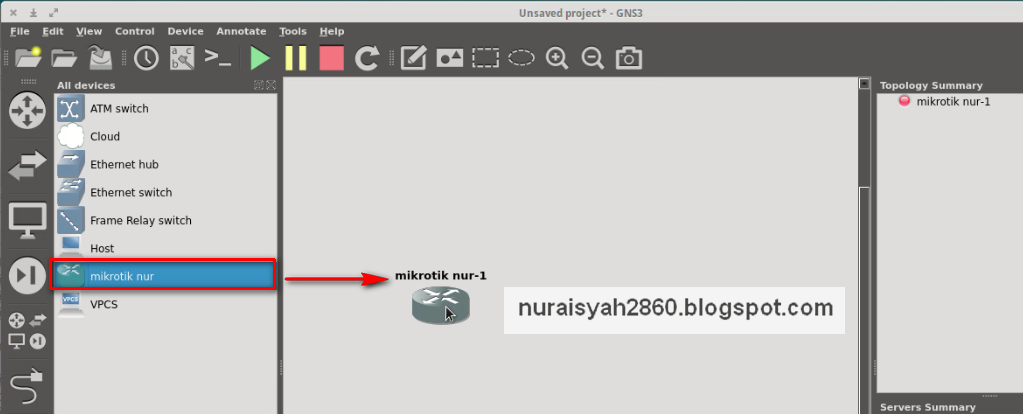Click the Open project folder icon
The width and height of the screenshot is (1023, 414).
click(64, 58)
